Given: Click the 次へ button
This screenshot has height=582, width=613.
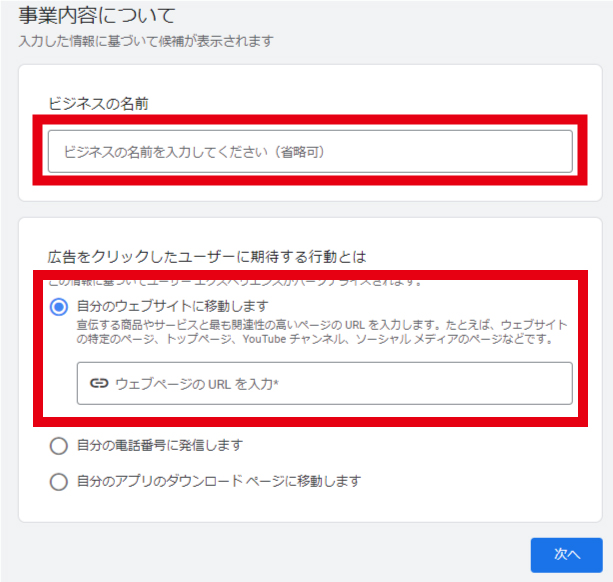Looking at the screenshot, I should pos(566,553).
